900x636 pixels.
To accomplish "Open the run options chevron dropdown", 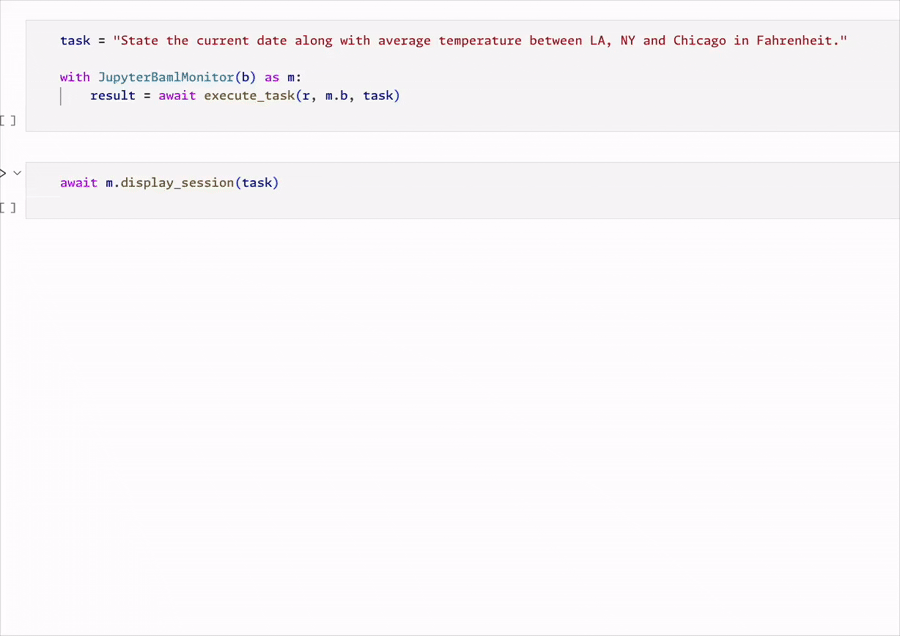I will pos(17,173).
